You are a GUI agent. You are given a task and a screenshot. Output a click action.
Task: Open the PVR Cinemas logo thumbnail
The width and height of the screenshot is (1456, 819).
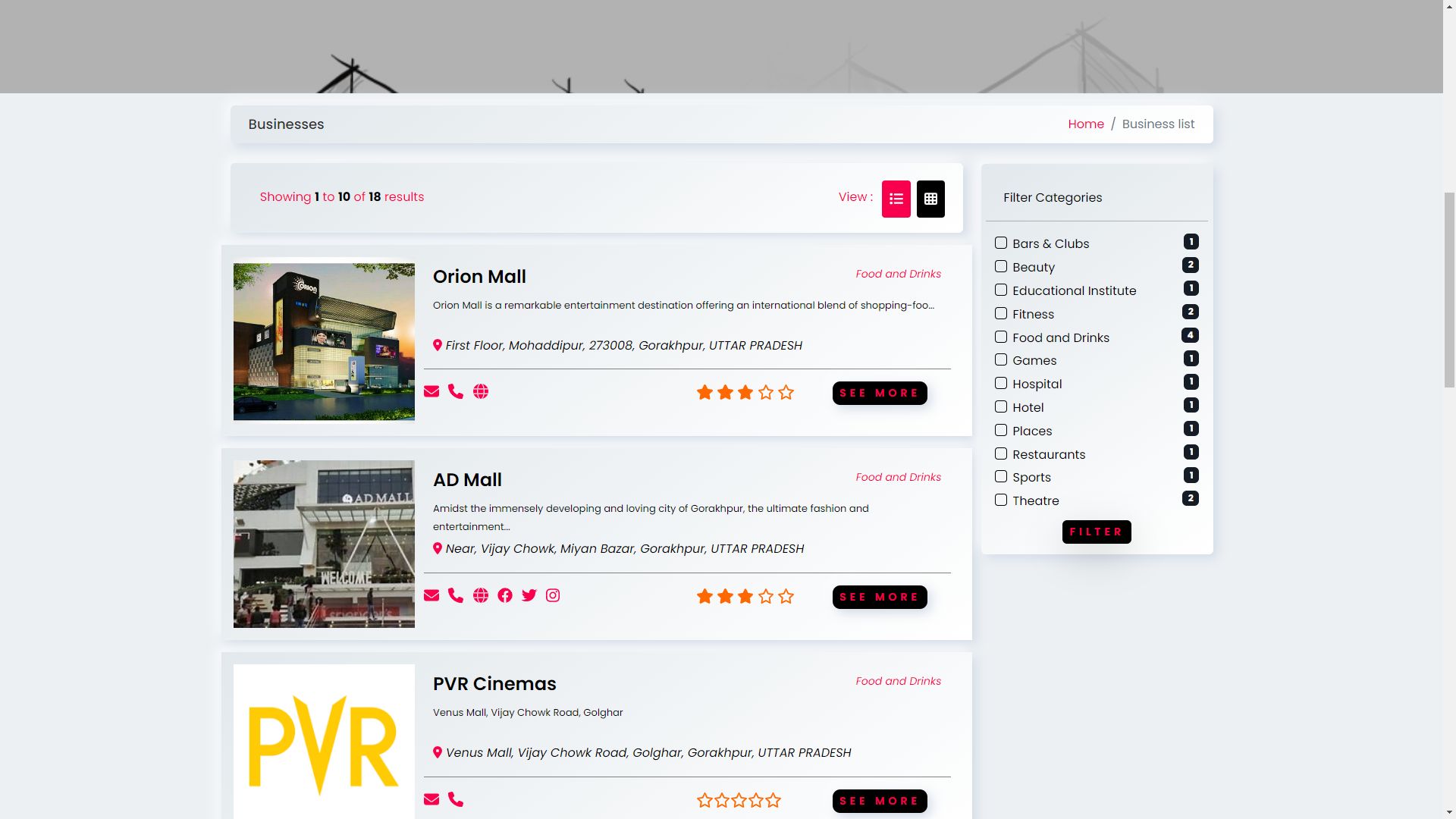[x=324, y=741]
